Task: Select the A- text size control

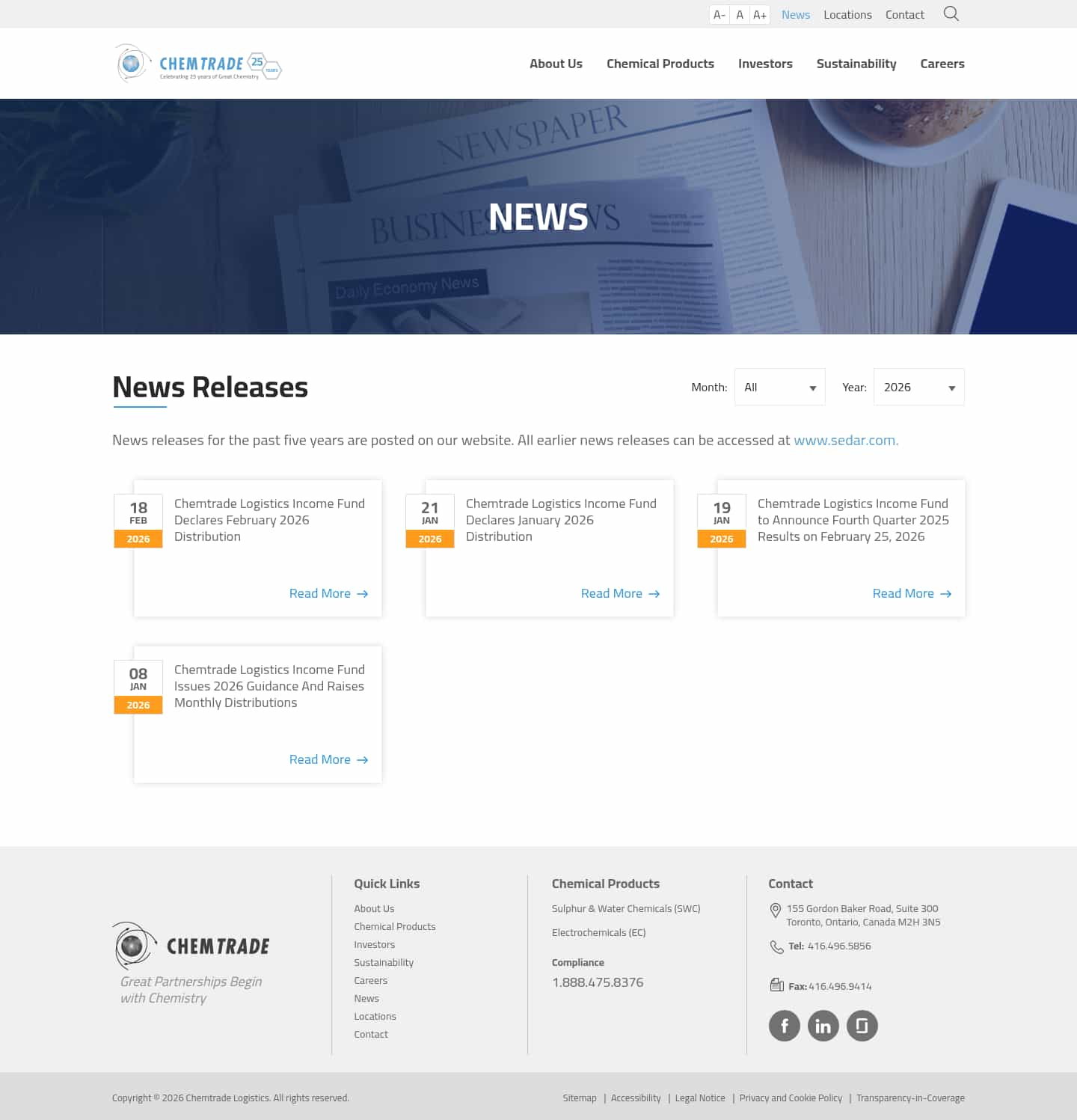Action: [x=719, y=13]
